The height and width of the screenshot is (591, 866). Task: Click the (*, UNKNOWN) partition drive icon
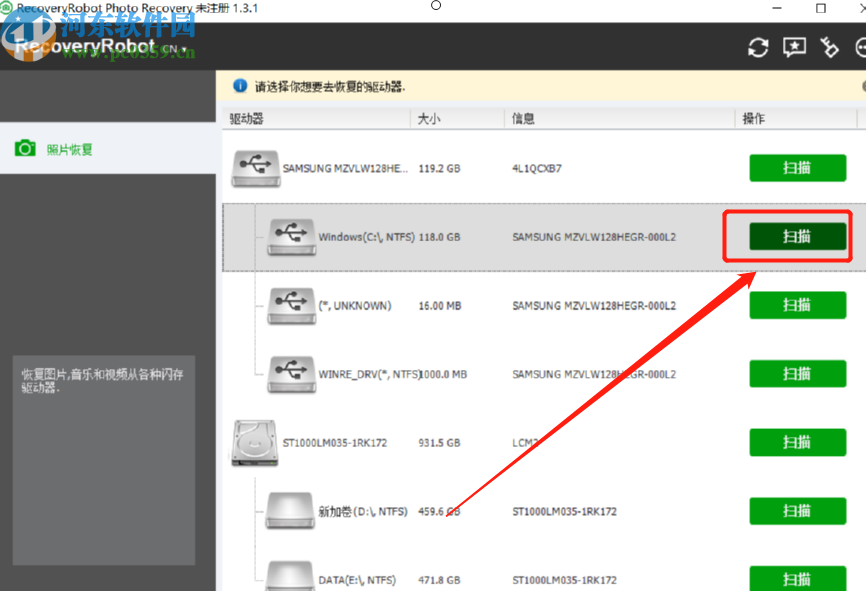click(292, 305)
